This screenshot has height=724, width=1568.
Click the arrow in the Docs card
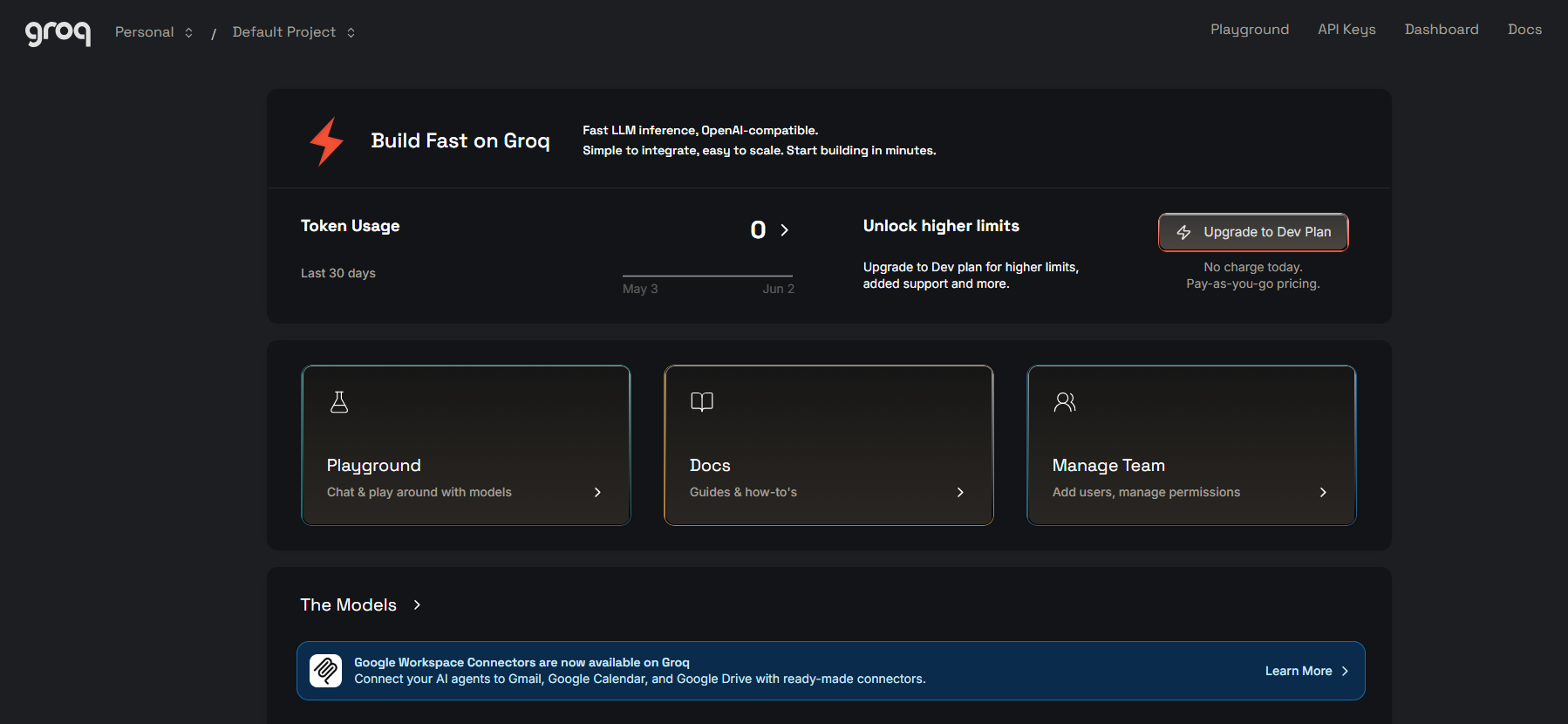pyautogui.click(x=960, y=492)
